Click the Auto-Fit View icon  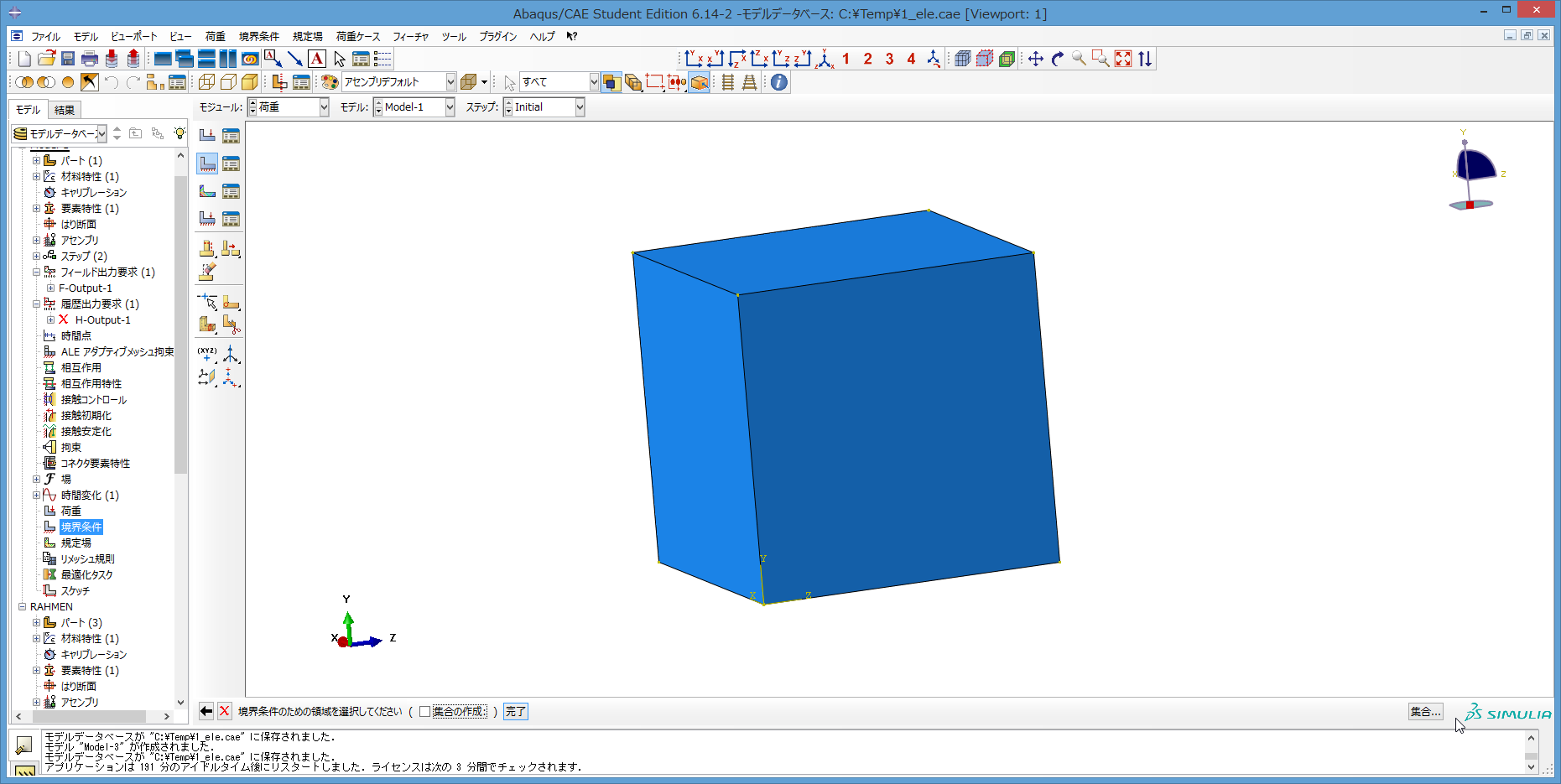[1123, 59]
